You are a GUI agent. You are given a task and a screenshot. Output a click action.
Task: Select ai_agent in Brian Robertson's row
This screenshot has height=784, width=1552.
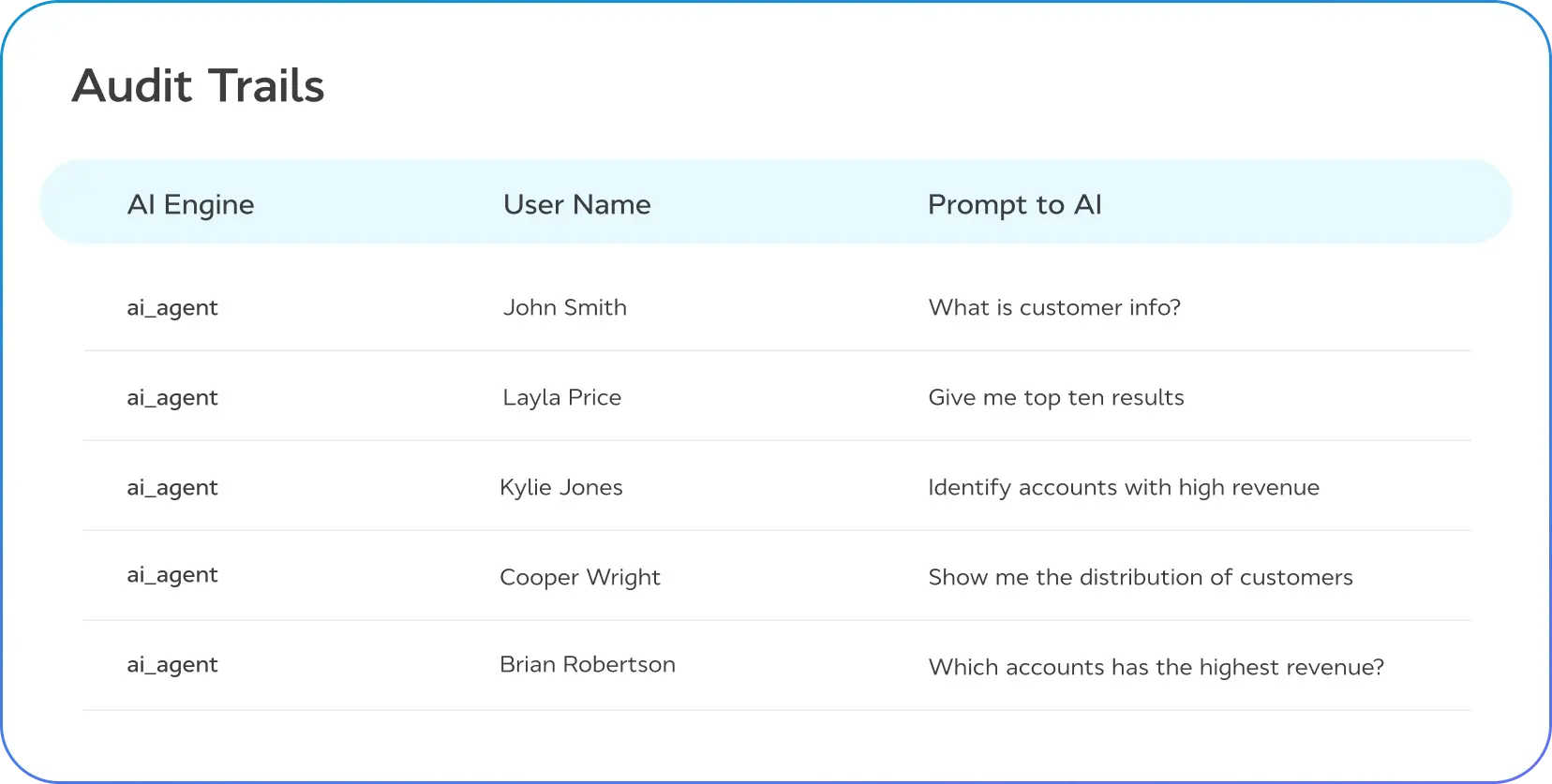pos(172,665)
